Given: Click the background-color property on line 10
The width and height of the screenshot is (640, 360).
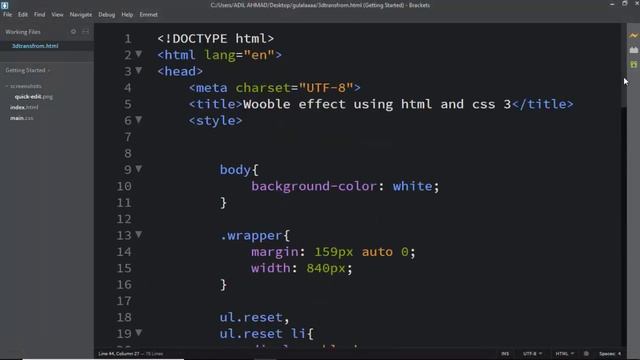Looking at the screenshot, I should (313, 186).
